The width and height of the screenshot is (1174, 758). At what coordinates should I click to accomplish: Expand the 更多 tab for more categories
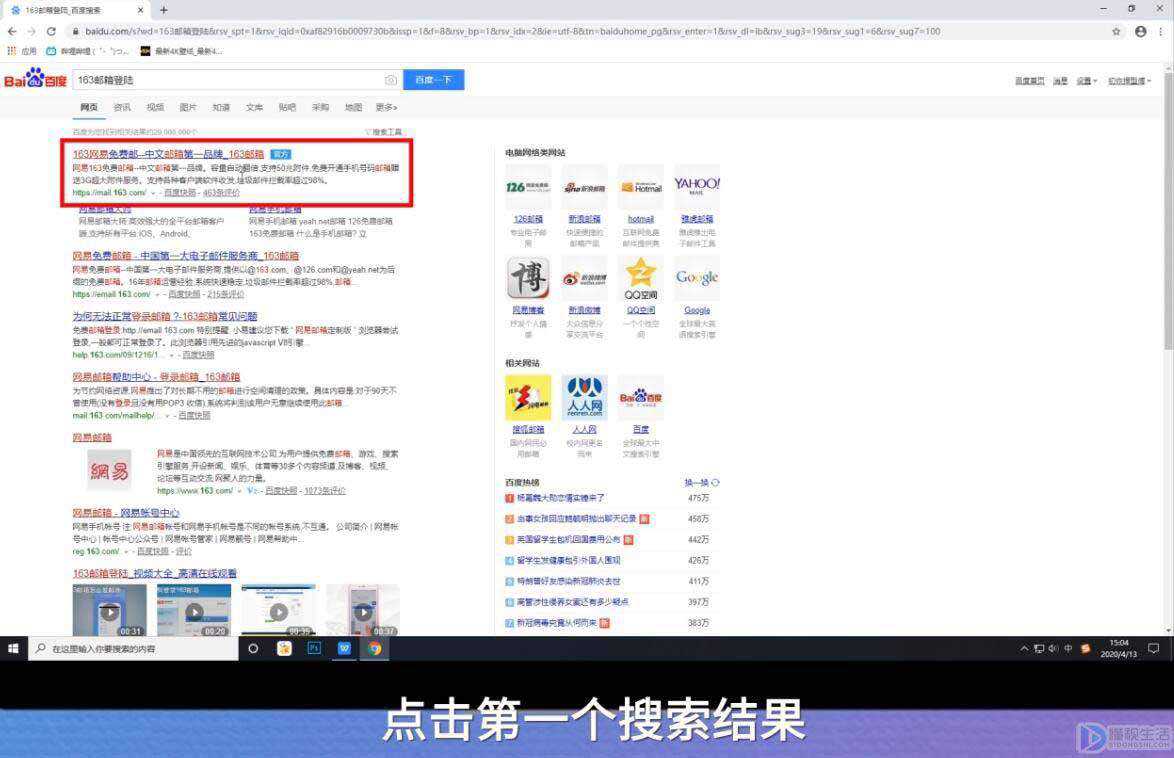click(386, 107)
